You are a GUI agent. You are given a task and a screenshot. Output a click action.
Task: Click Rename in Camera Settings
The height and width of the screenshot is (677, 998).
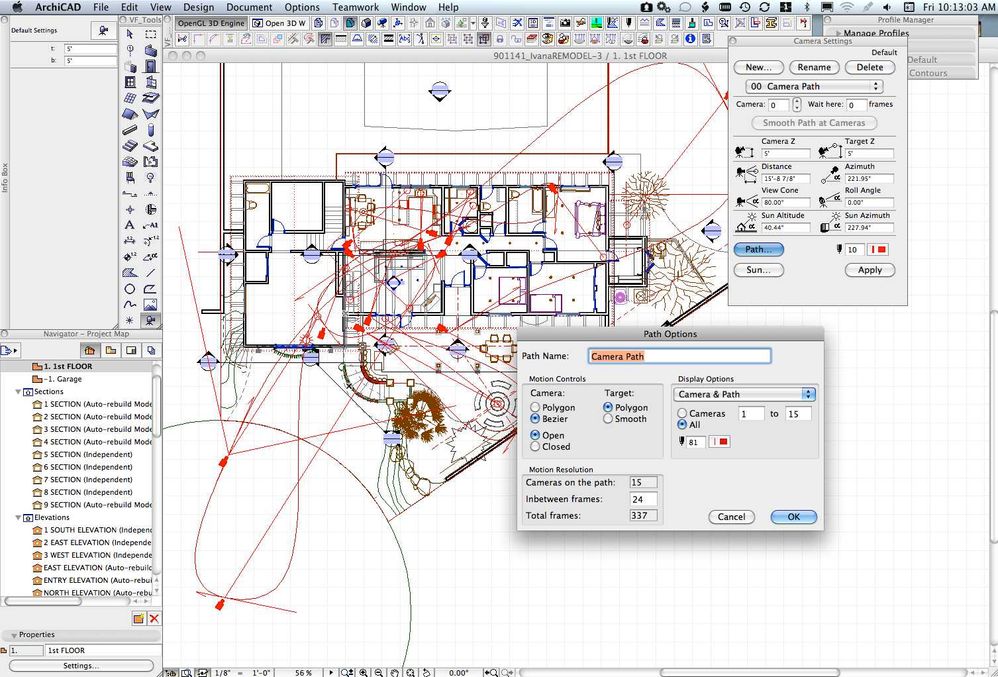click(814, 67)
